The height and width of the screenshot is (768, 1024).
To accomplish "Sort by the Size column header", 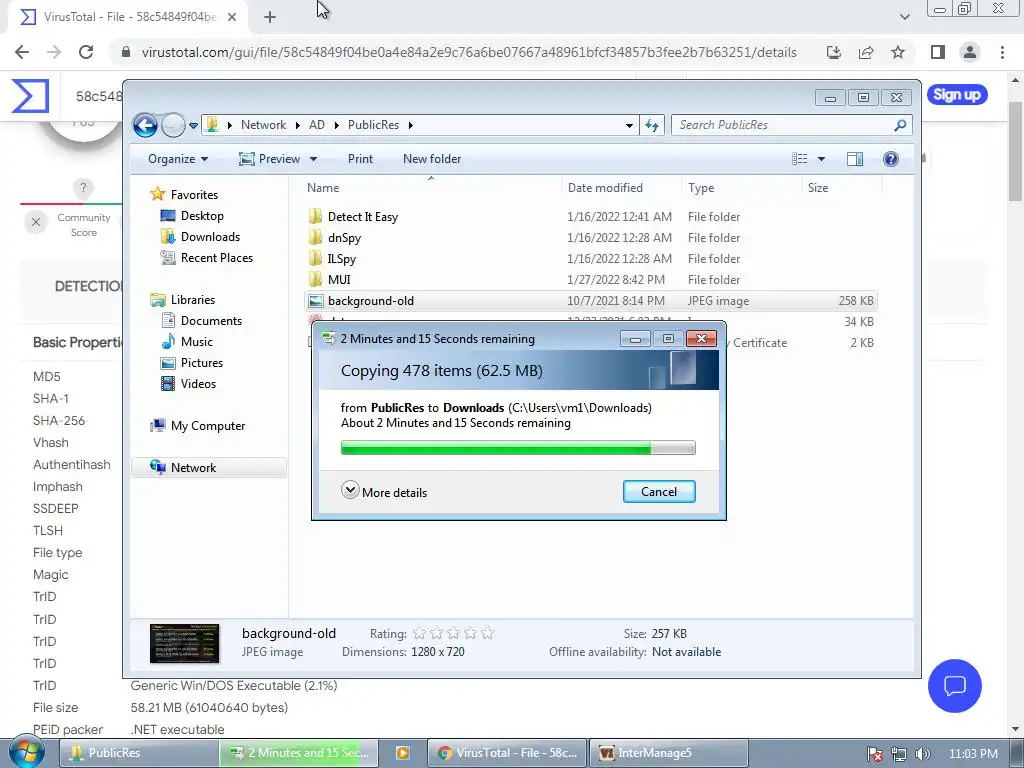I will pos(818,187).
